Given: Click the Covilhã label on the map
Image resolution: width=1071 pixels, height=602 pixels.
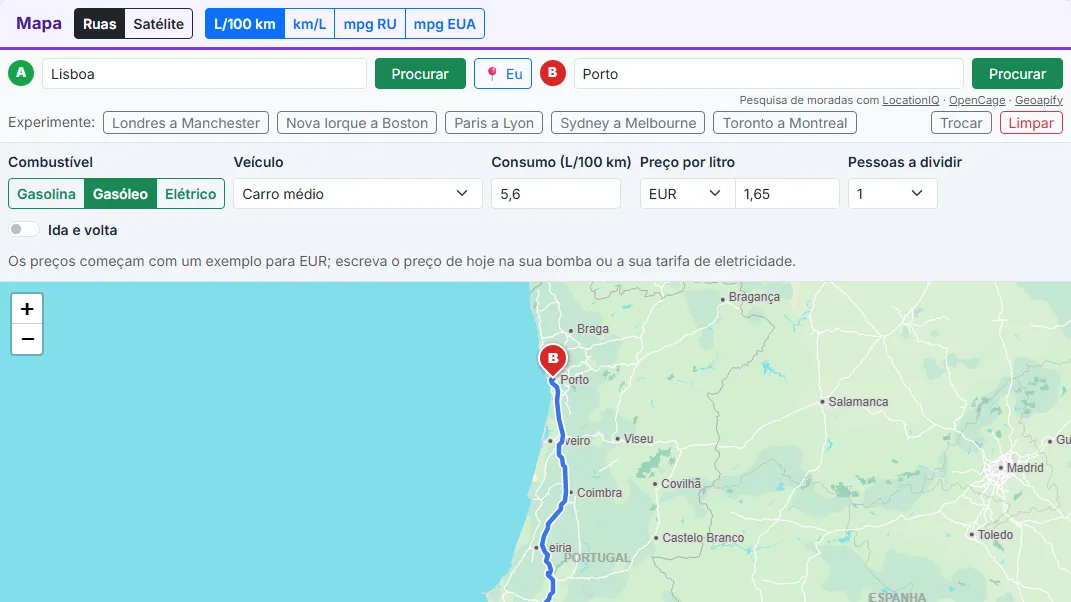Looking at the screenshot, I should click(x=680, y=484).
